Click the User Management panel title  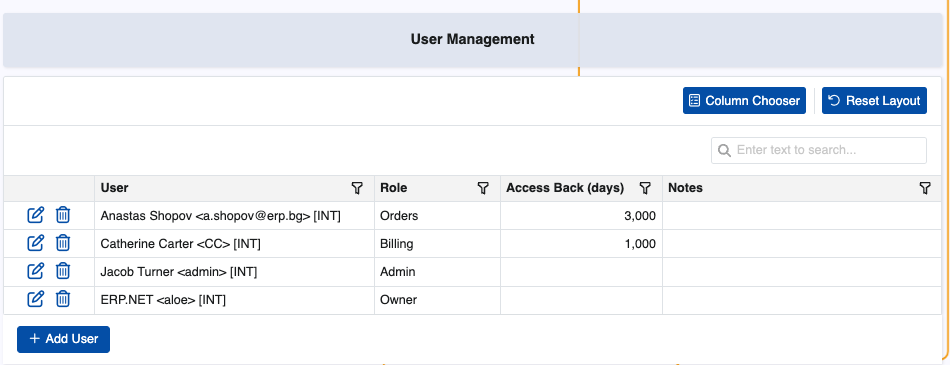[x=473, y=39]
